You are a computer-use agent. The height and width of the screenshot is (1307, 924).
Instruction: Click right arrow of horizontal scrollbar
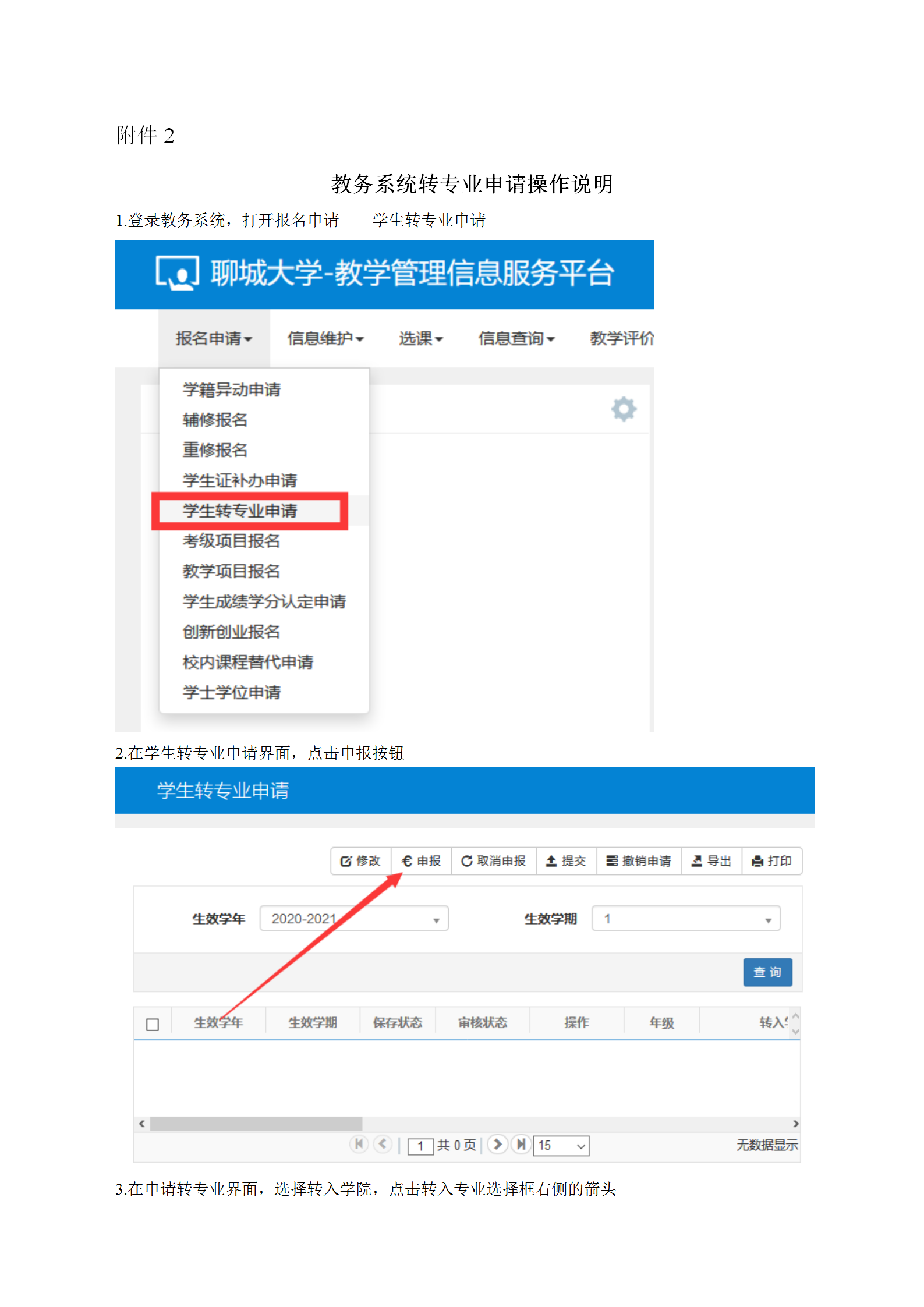[795, 1123]
